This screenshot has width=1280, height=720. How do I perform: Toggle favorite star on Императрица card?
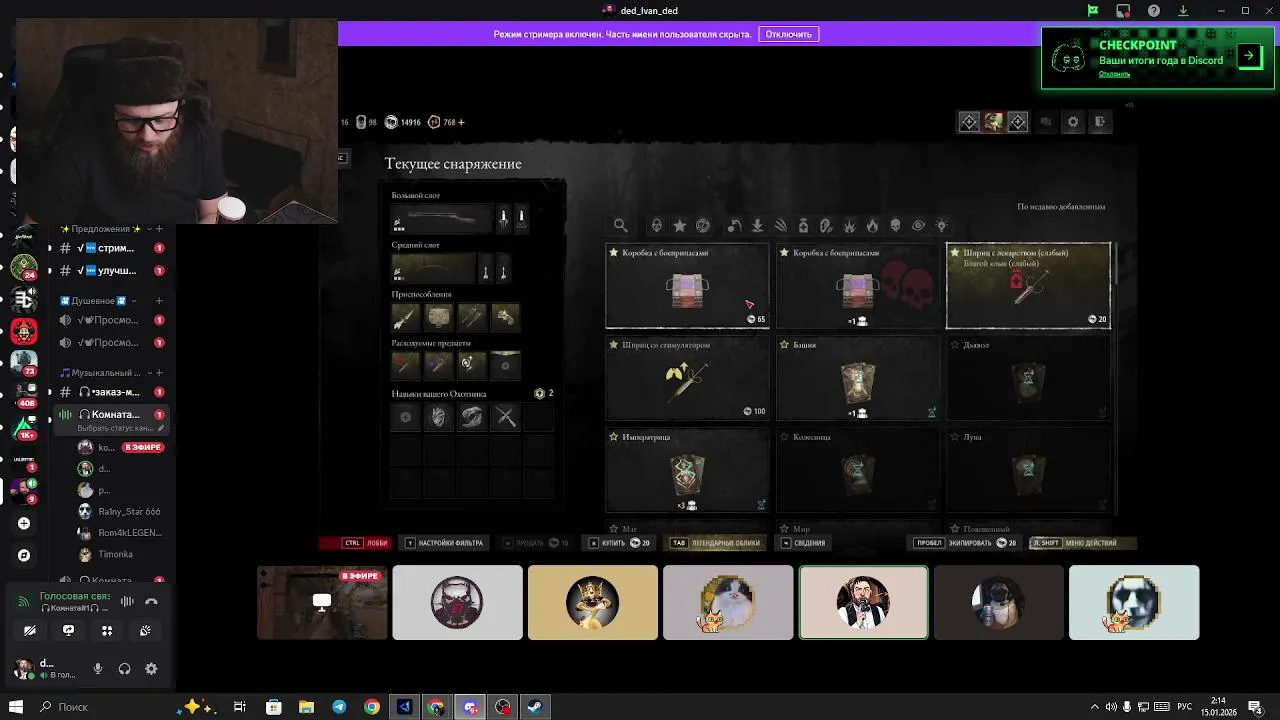tap(614, 437)
